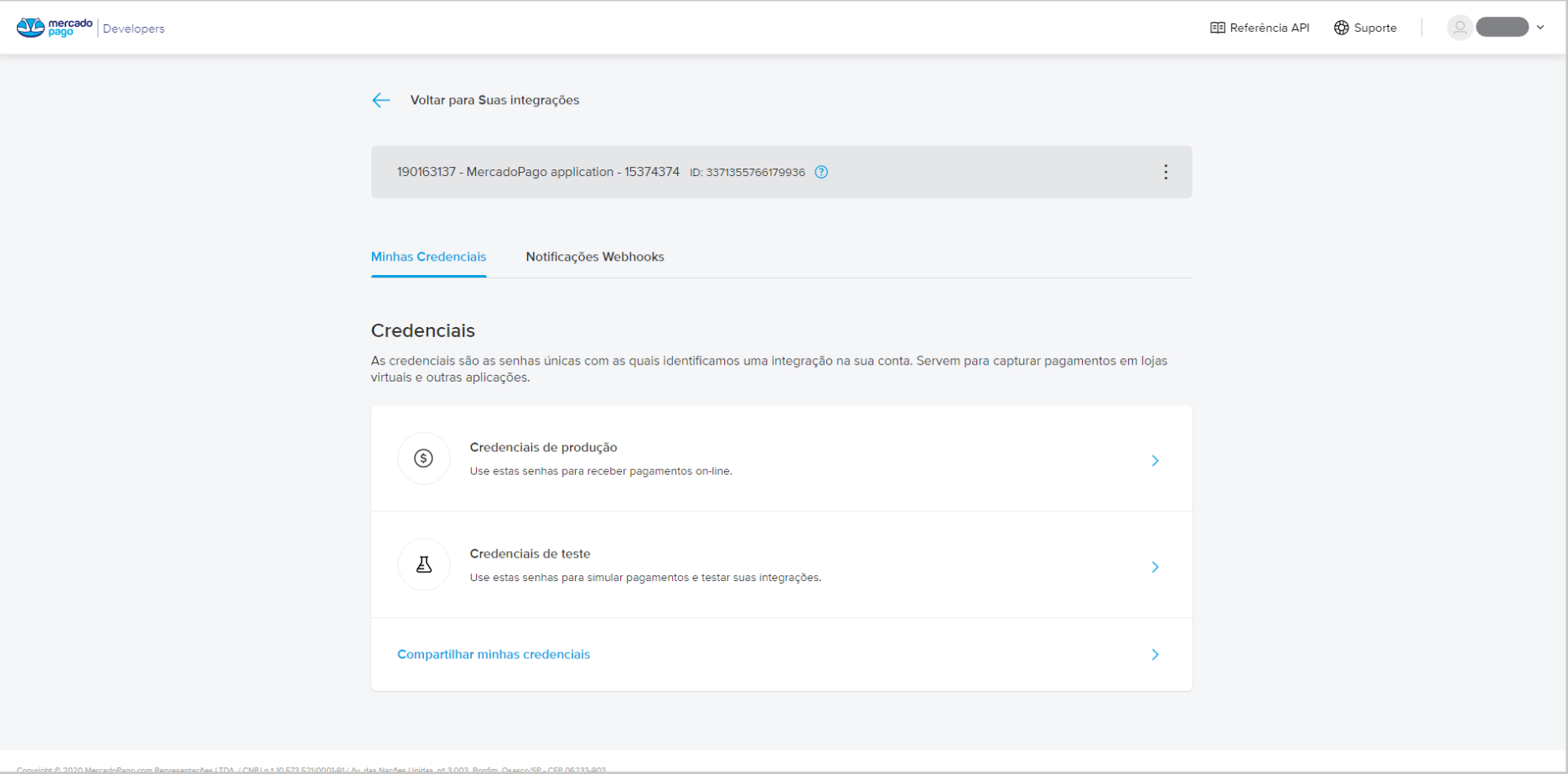Click the ID: 3371355766179936 text
Screen dimensions: 1568x774
748,173
